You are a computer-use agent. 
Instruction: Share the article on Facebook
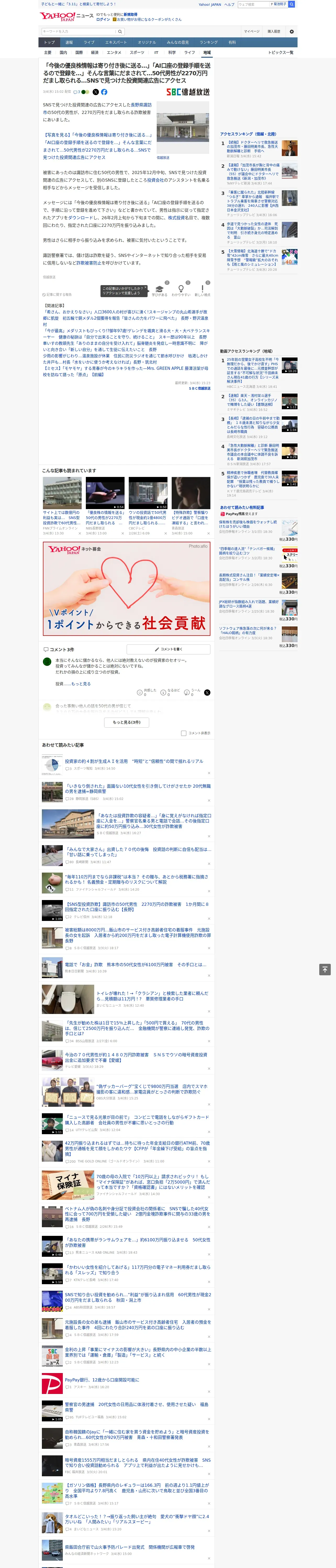tap(104, 92)
